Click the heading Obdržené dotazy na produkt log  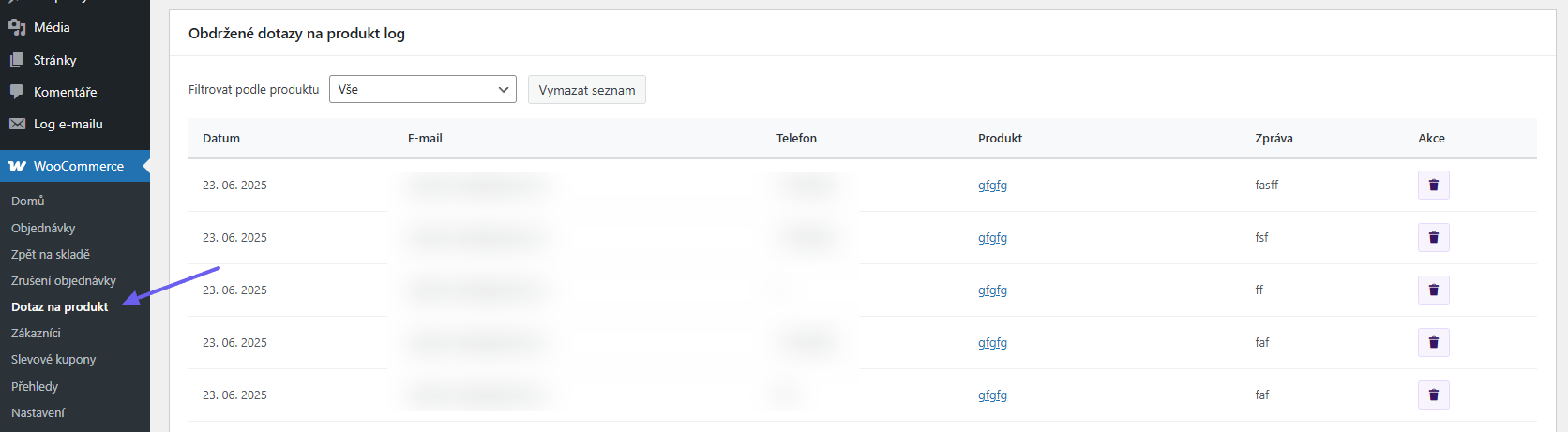click(x=296, y=33)
